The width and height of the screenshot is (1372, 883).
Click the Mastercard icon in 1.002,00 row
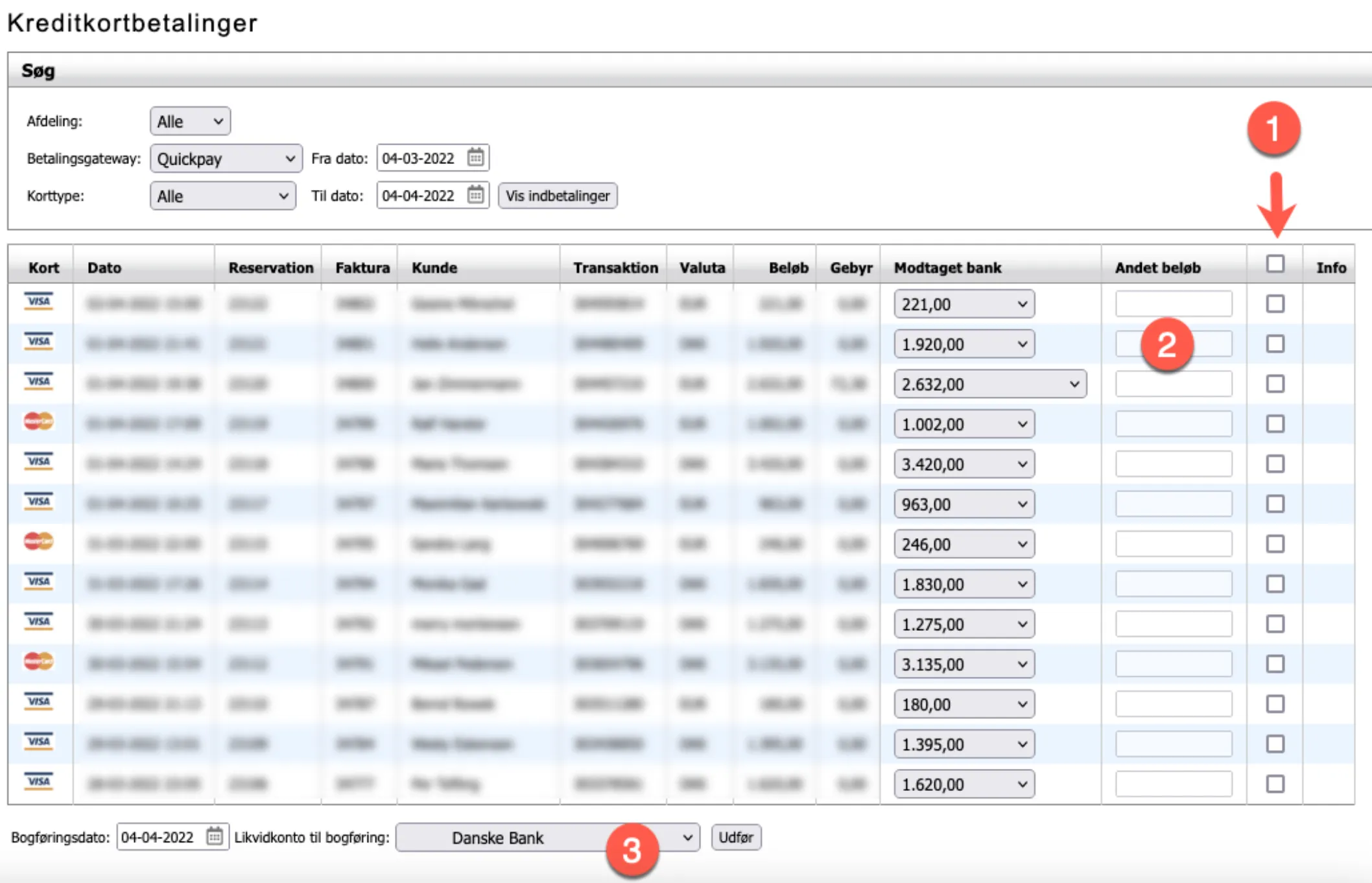click(x=39, y=422)
